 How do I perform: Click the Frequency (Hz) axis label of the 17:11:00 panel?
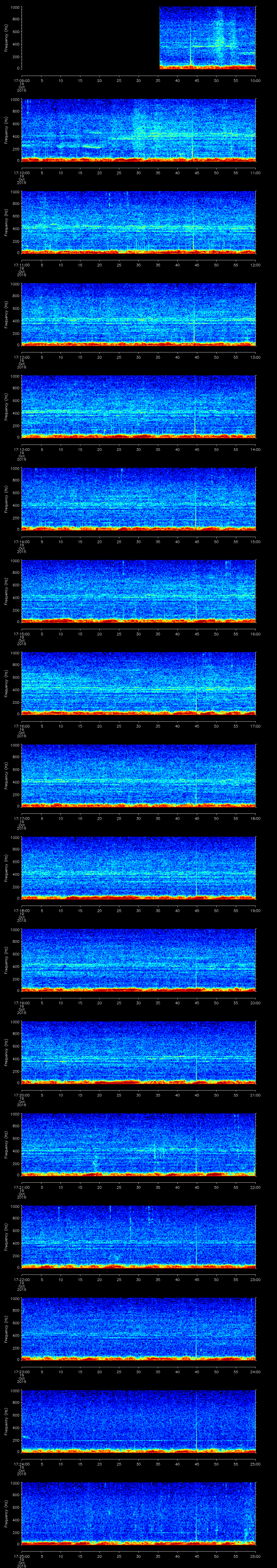click(6, 222)
